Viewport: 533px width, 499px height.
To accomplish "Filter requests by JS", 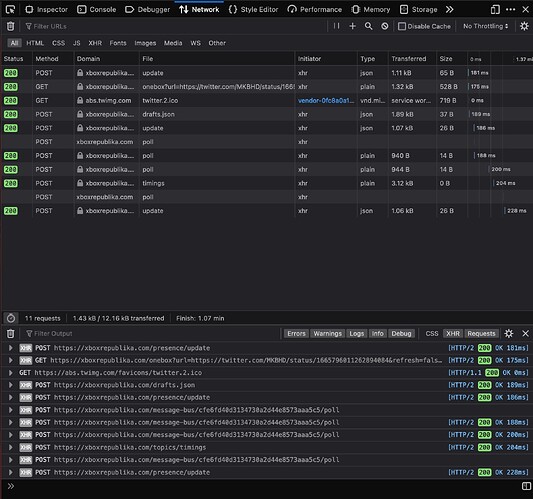I will click(76, 43).
